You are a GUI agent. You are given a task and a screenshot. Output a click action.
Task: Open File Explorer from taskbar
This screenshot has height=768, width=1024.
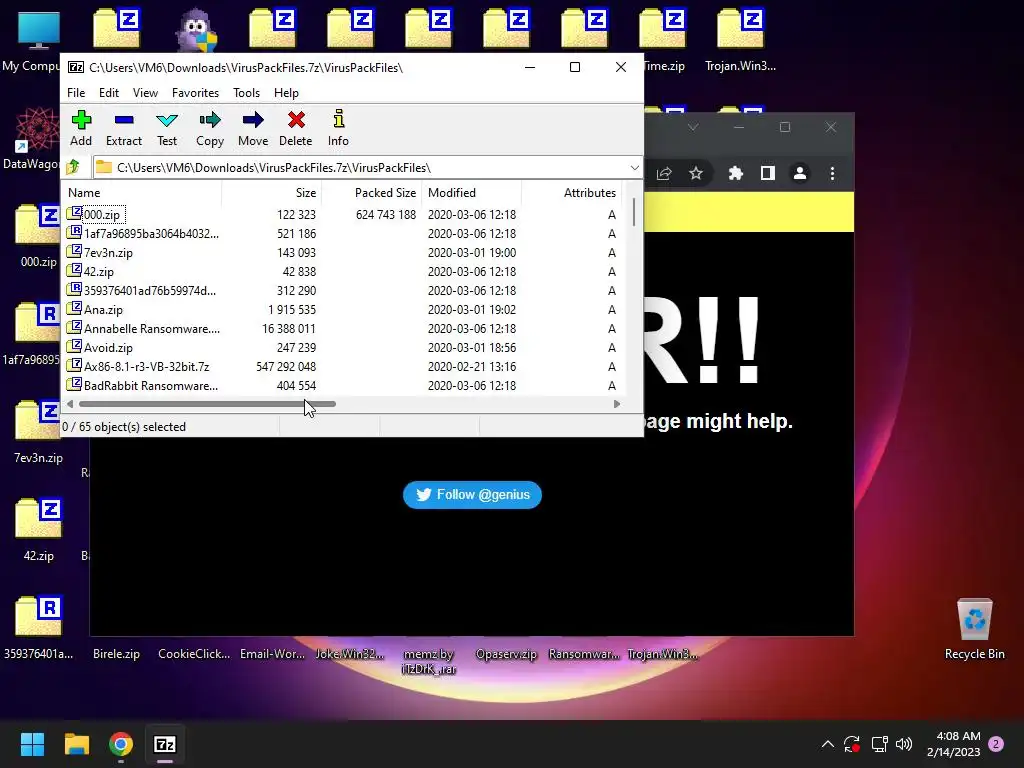(x=76, y=744)
